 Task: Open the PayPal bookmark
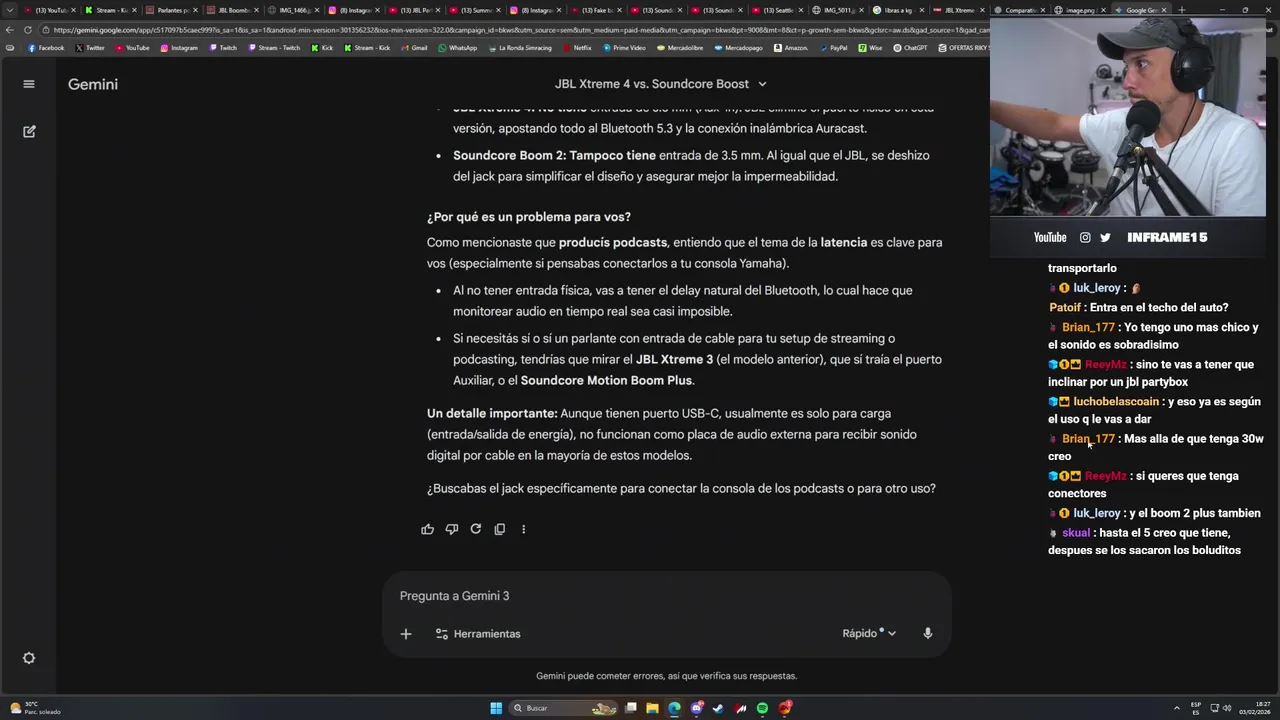point(833,48)
